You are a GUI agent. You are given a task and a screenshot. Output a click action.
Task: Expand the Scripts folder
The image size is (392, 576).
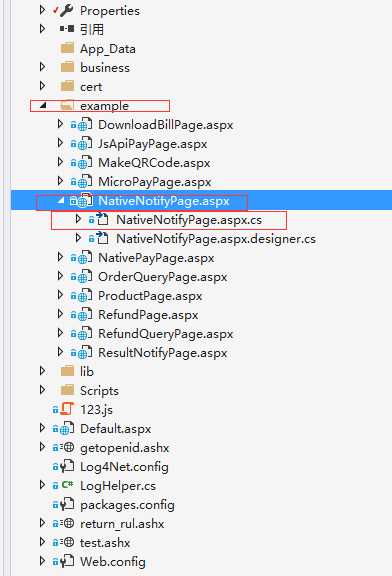coord(43,390)
